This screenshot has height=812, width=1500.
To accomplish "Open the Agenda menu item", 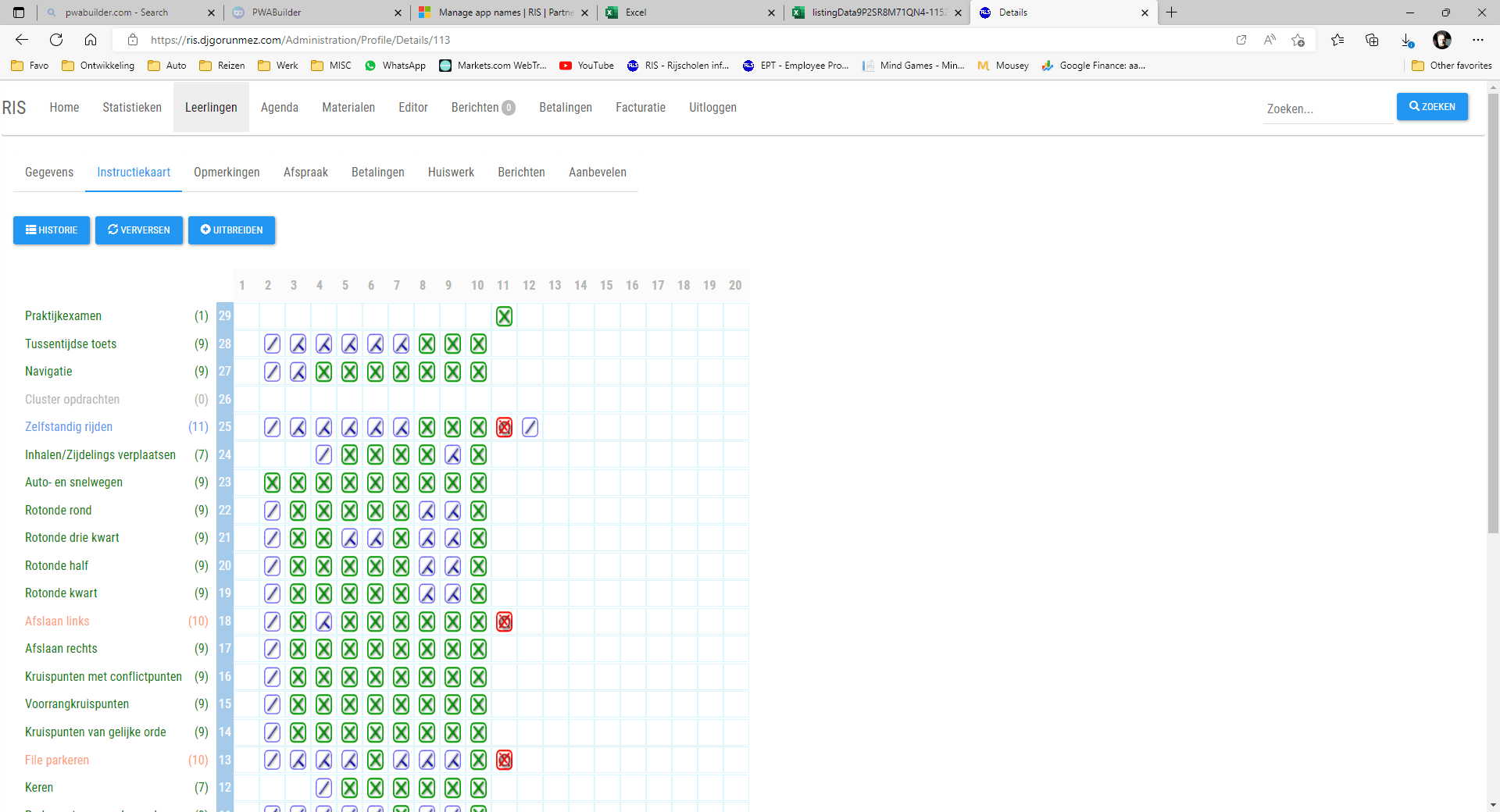I will tap(280, 108).
